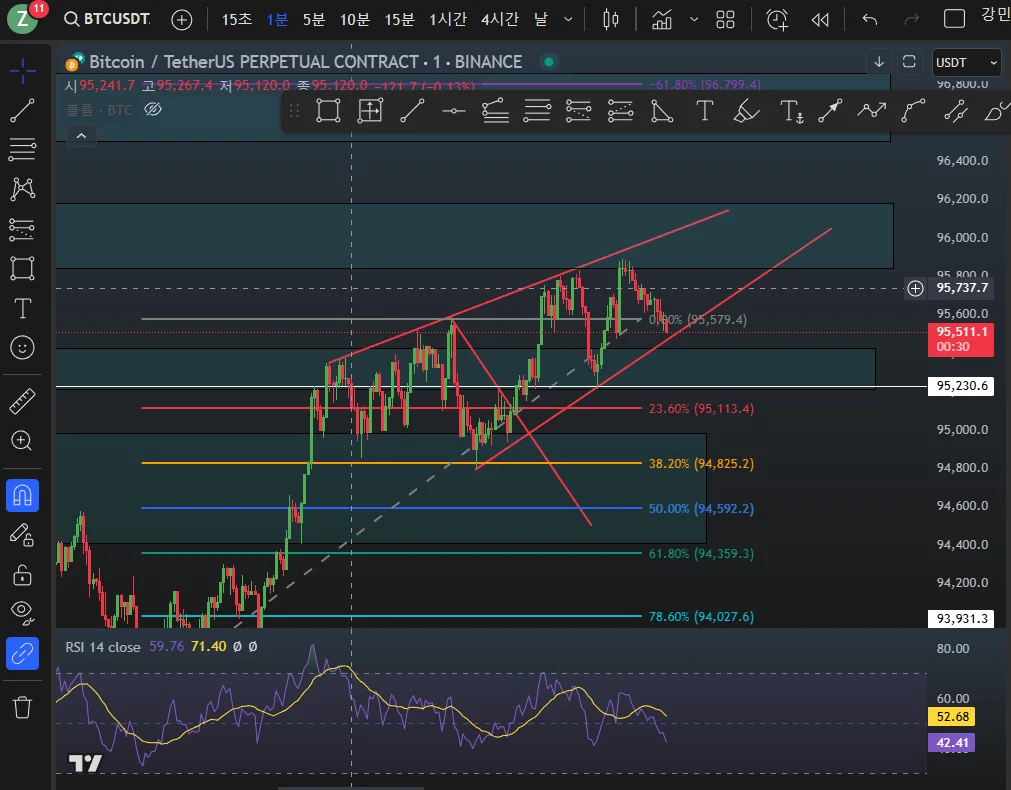Toggle hide all drawings eye icon

[x=22, y=610]
